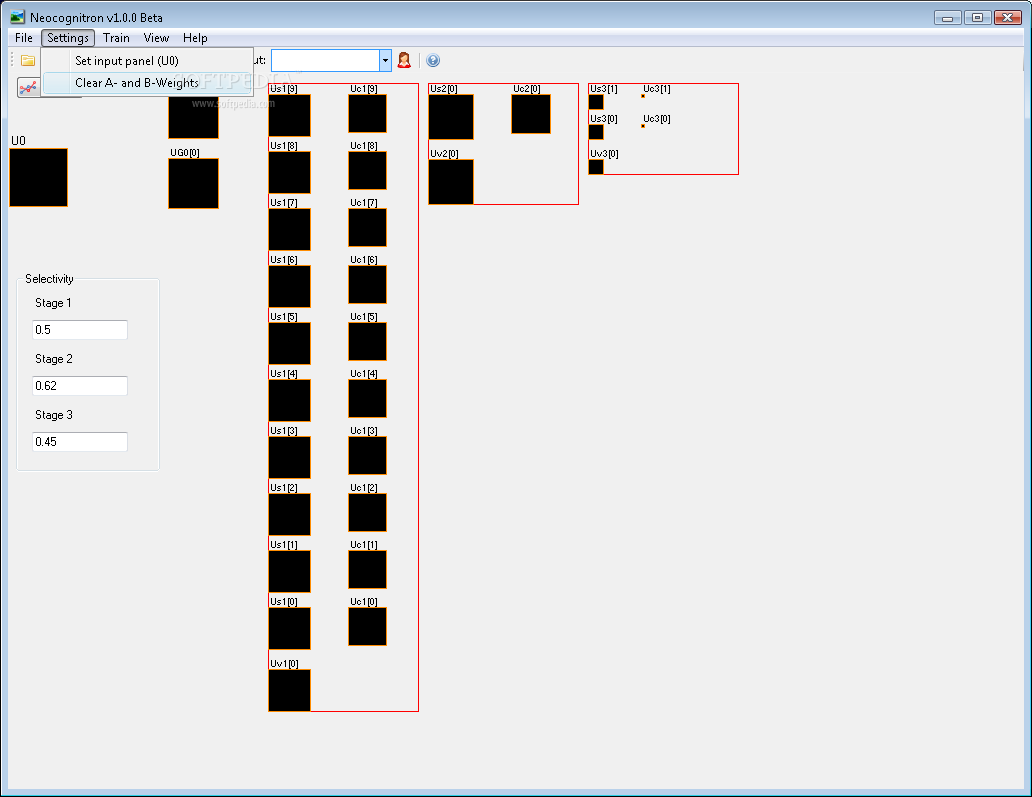The width and height of the screenshot is (1032, 797).
Task: Click the Uc3[1] cell dot
Action: (x=643, y=96)
